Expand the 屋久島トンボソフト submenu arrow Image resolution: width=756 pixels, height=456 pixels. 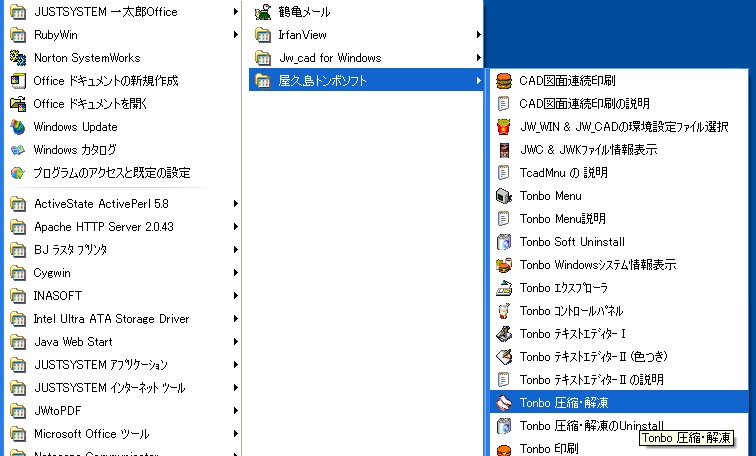coord(478,80)
